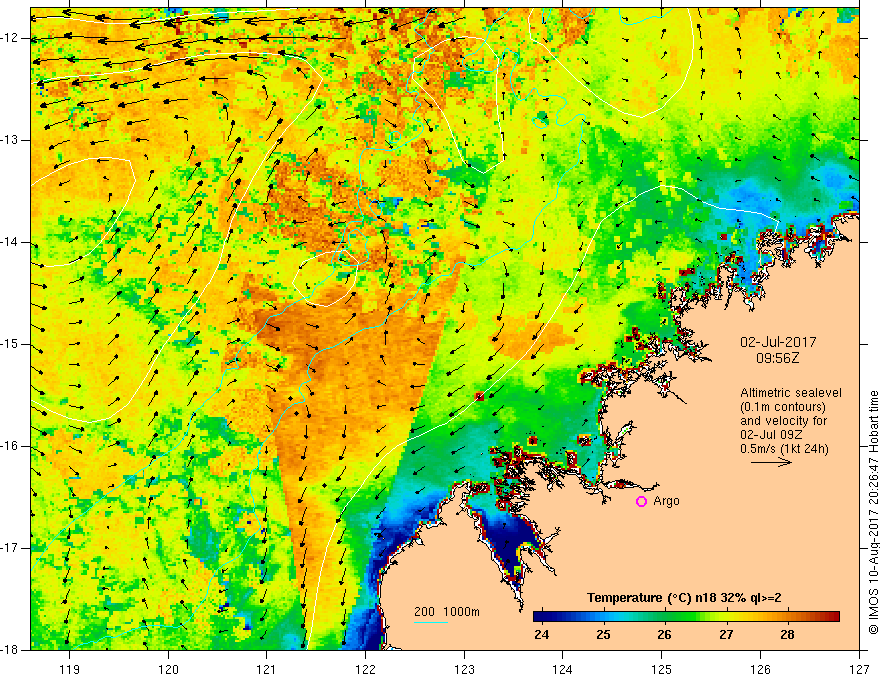Click longitude label 124 on the axis

(563, 669)
